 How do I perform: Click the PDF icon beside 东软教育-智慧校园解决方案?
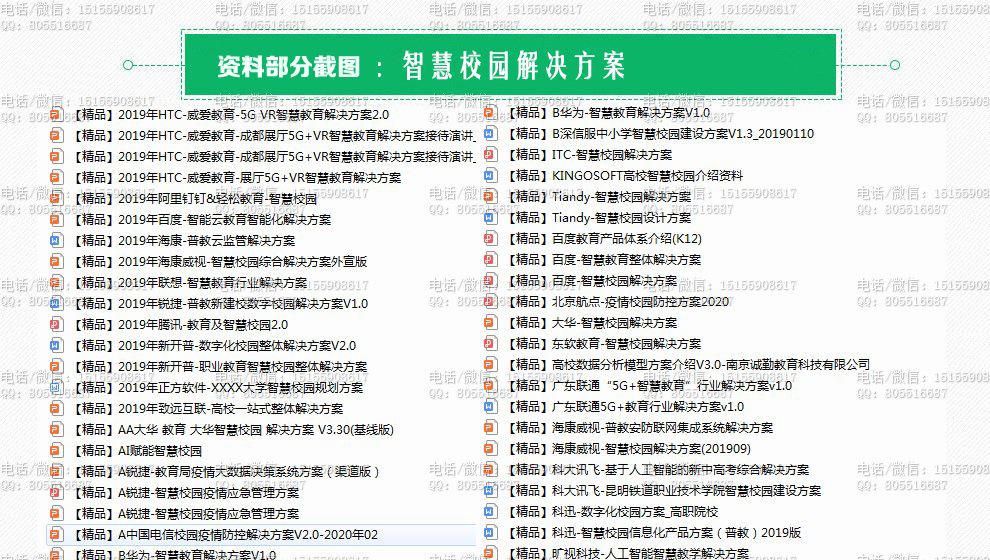pyautogui.click(x=490, y=343)
